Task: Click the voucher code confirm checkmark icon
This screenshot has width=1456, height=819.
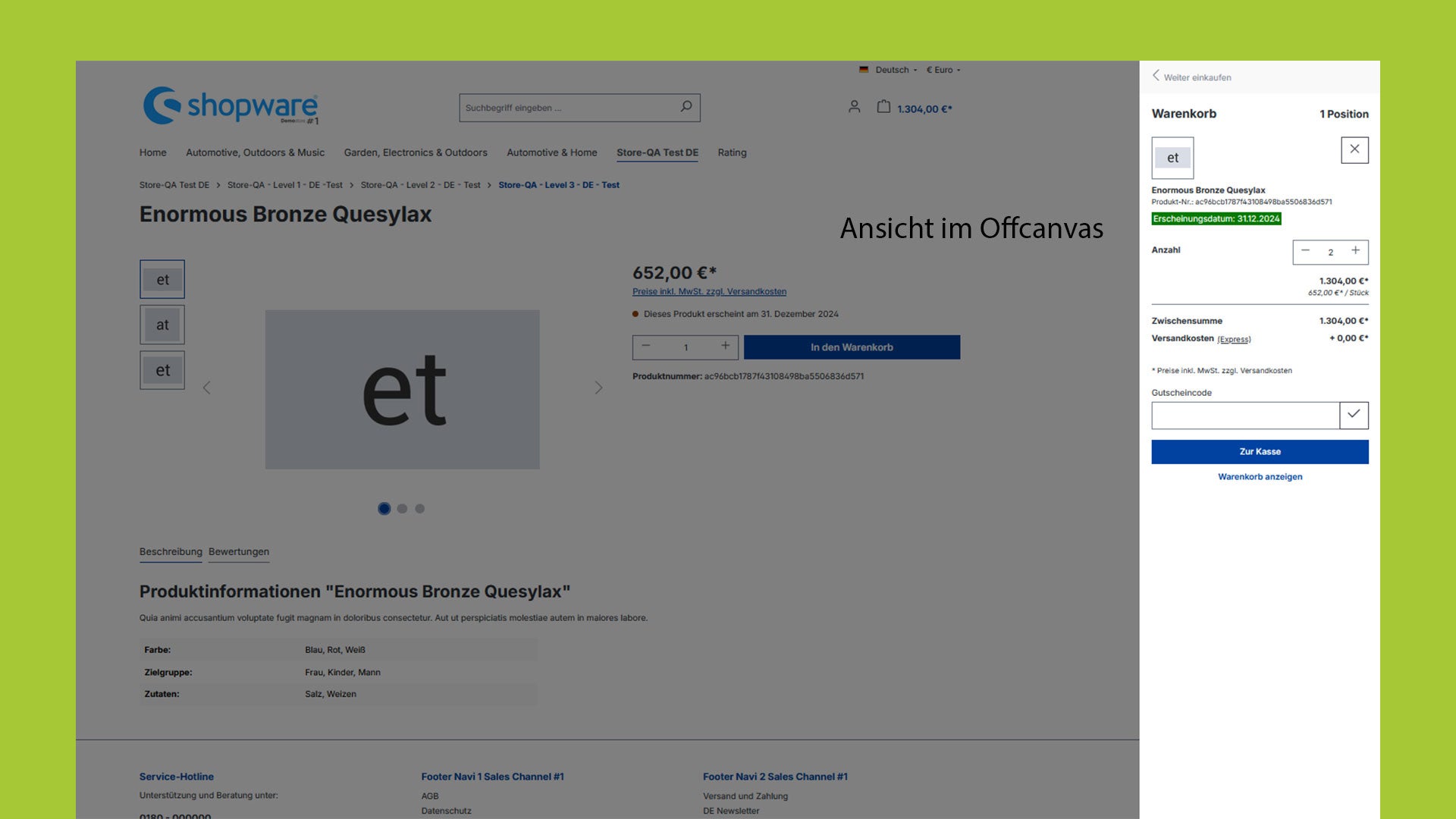Action: pos(1354,415)
